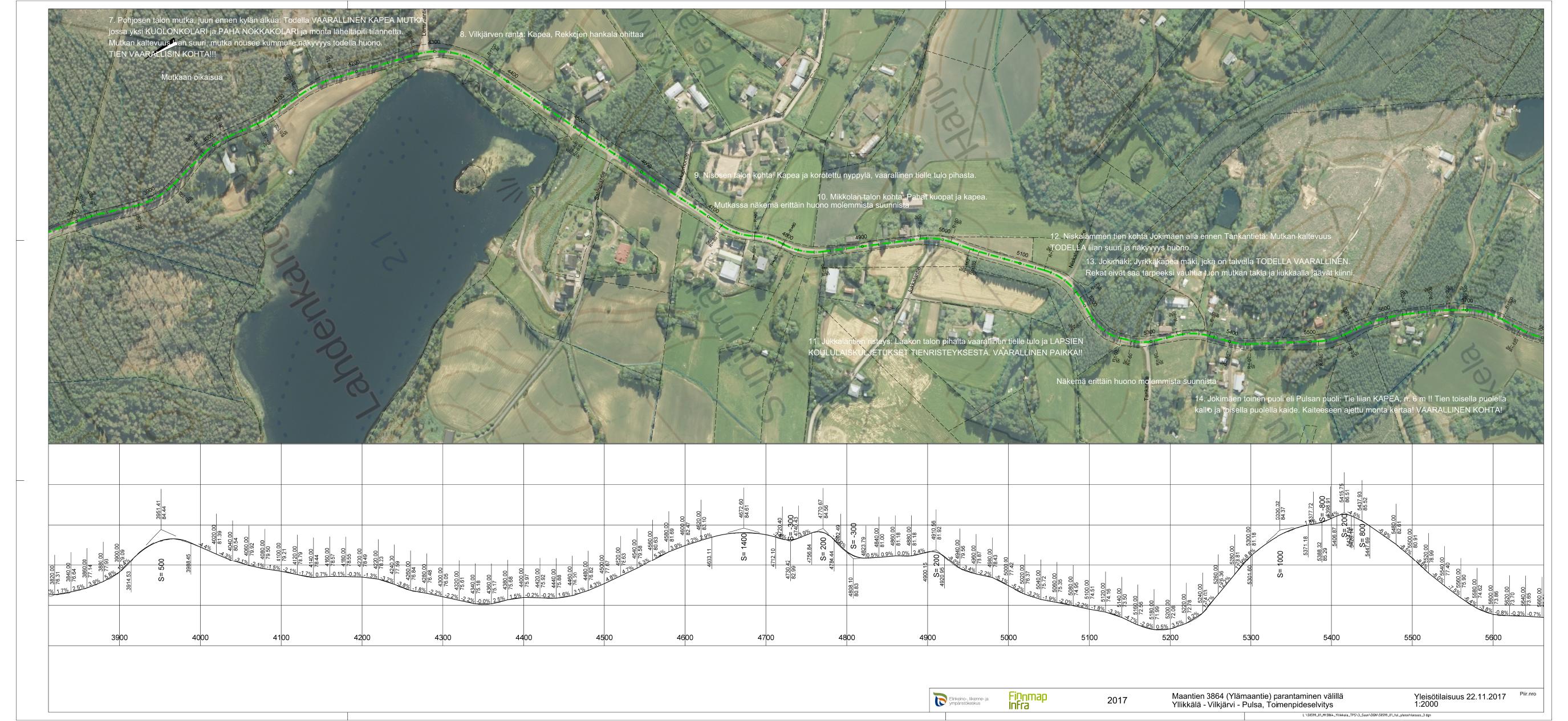Click annotation '10. Mikkolan talon kohta: Pahat kuopat ja kapea'
This screenshot has height=721, width=1568.
902,197
